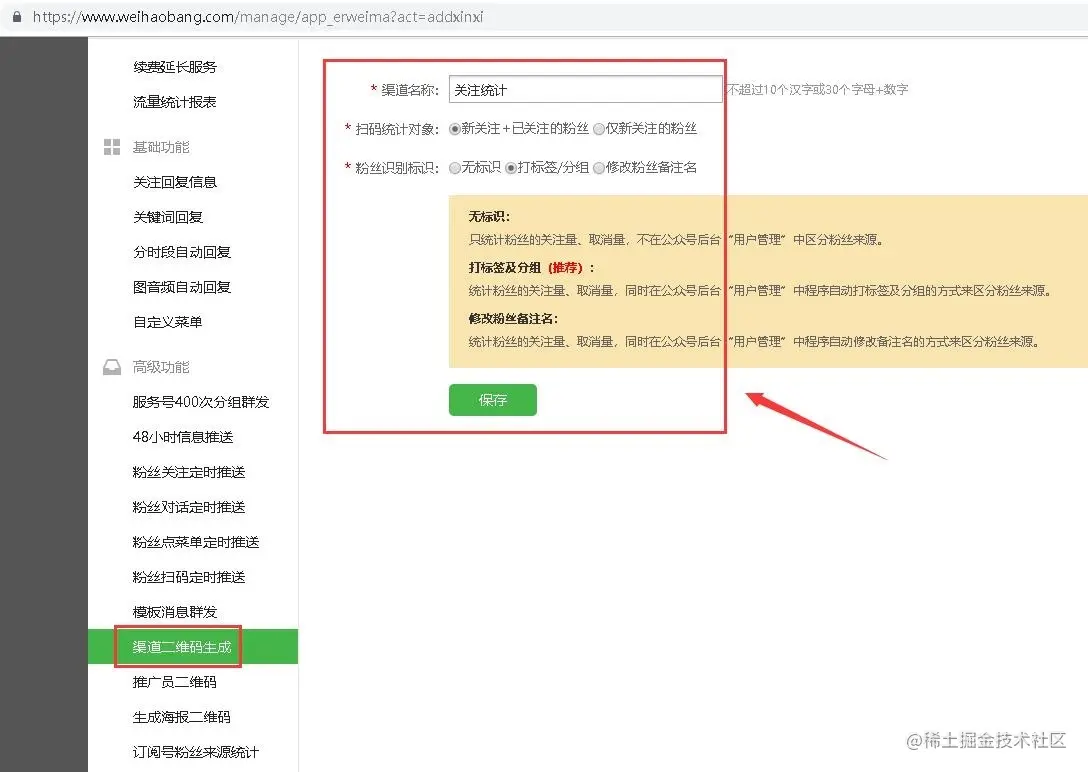The image size is (1088, 772).
Task: Open 关注回复信息 menu item
Action: (175, 182)
